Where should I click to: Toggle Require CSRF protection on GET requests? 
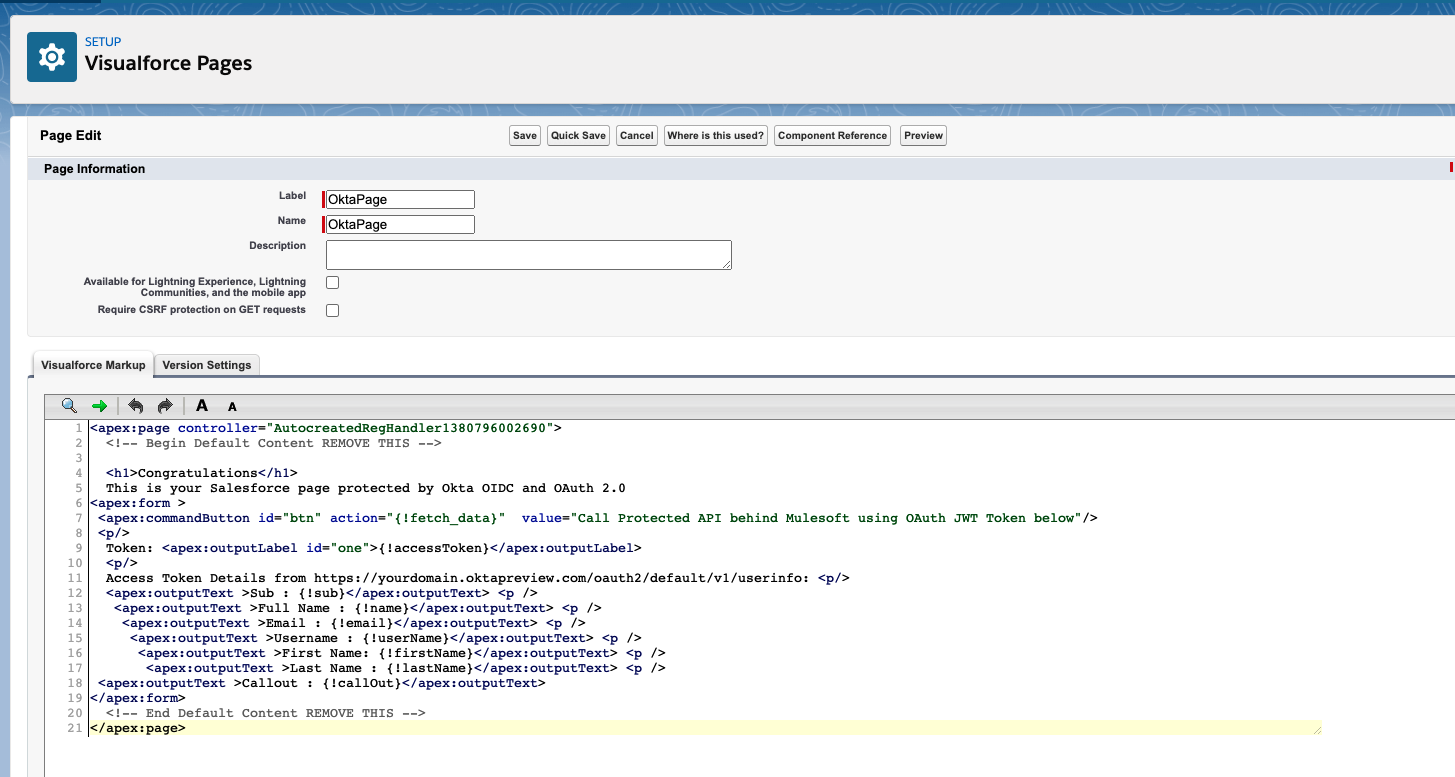[x=333, y=311]
